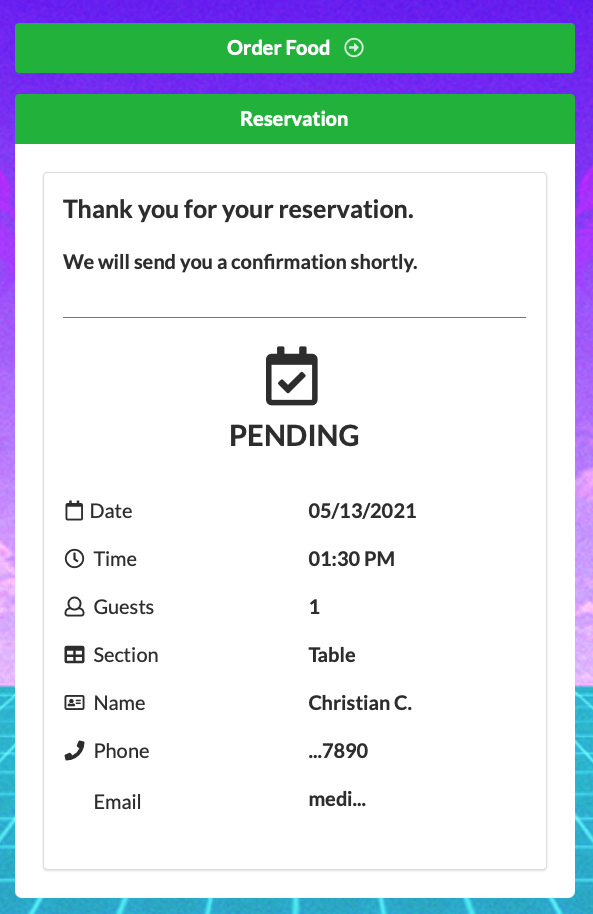Click the Table section value
This screenshot has height=914, width=593.
point(332,655)
